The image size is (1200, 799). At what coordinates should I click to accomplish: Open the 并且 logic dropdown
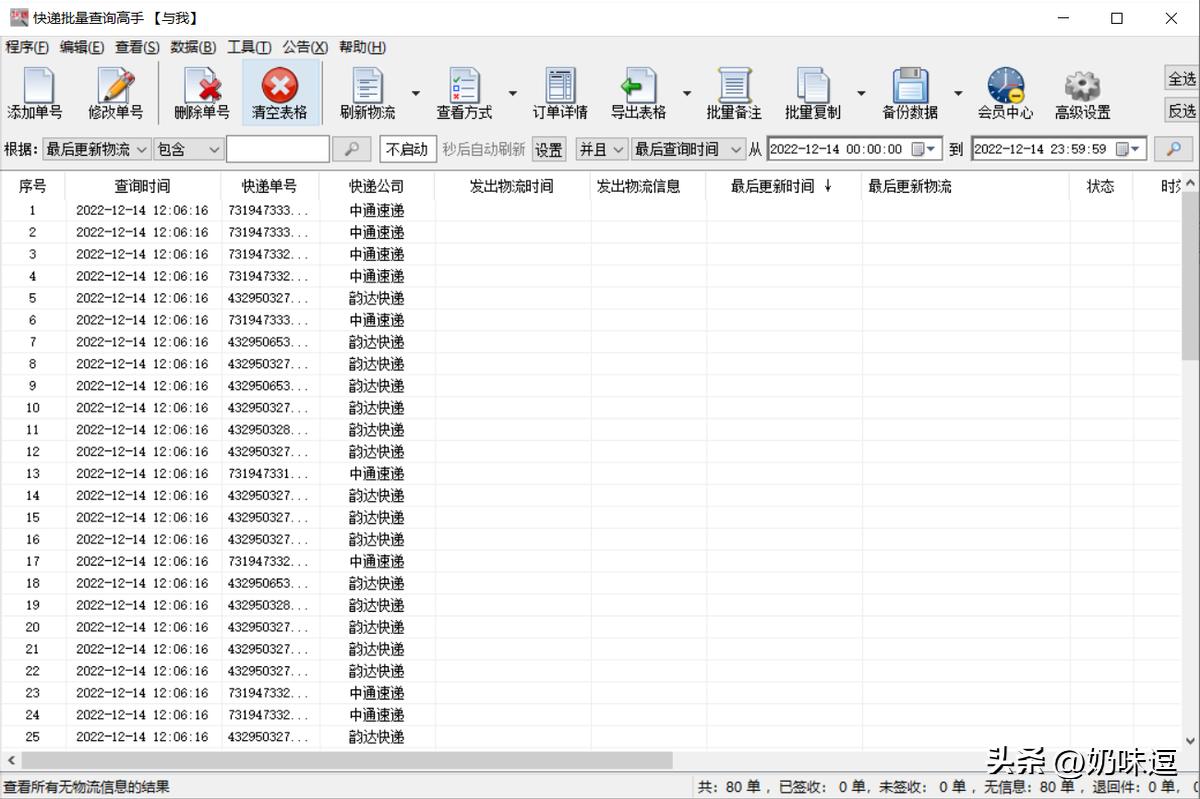600,148
